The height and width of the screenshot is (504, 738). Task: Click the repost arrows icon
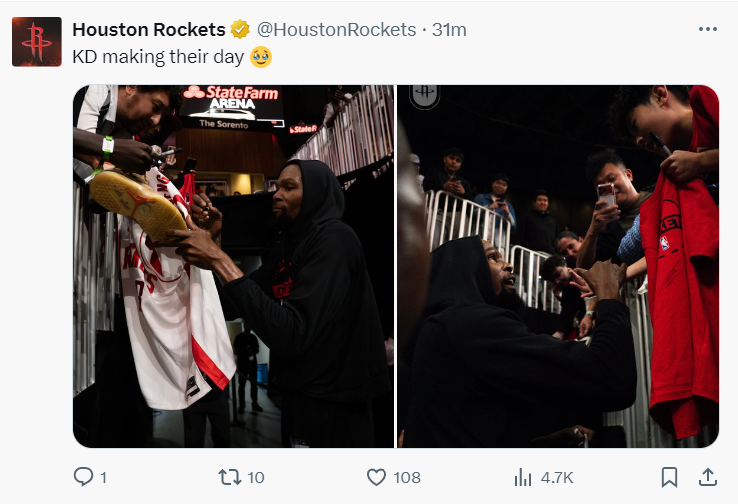[229, 477]
